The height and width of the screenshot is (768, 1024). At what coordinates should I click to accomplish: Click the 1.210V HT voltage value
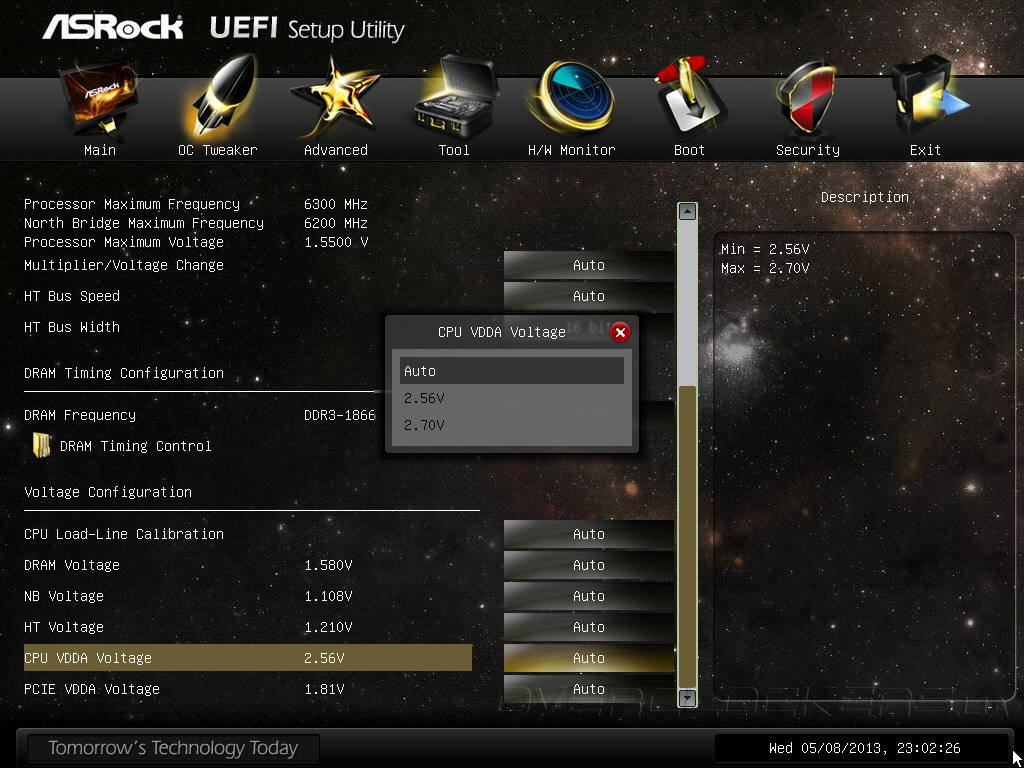328,627
